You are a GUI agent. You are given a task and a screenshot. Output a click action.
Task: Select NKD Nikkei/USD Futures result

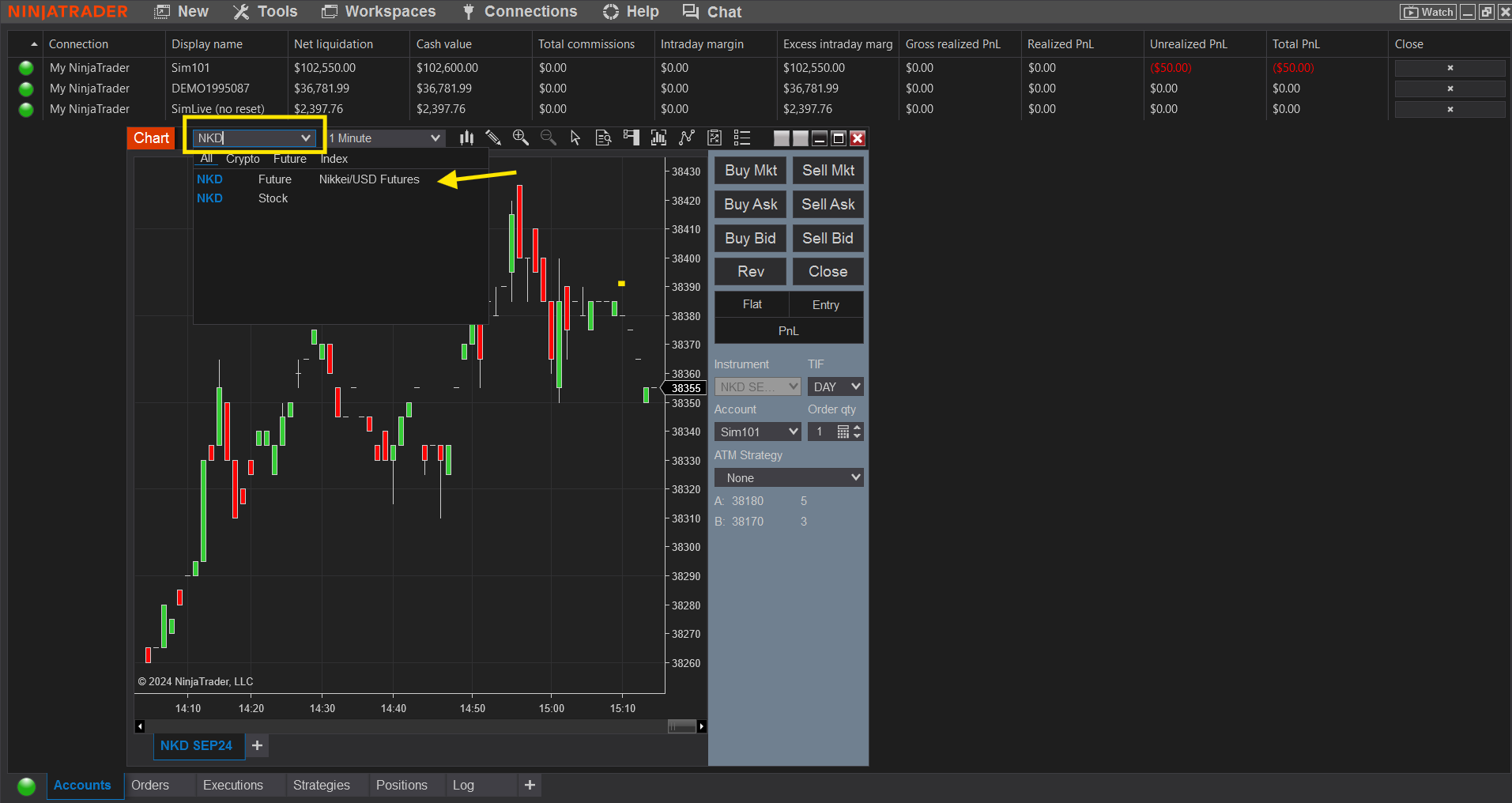tap(341, 179)
